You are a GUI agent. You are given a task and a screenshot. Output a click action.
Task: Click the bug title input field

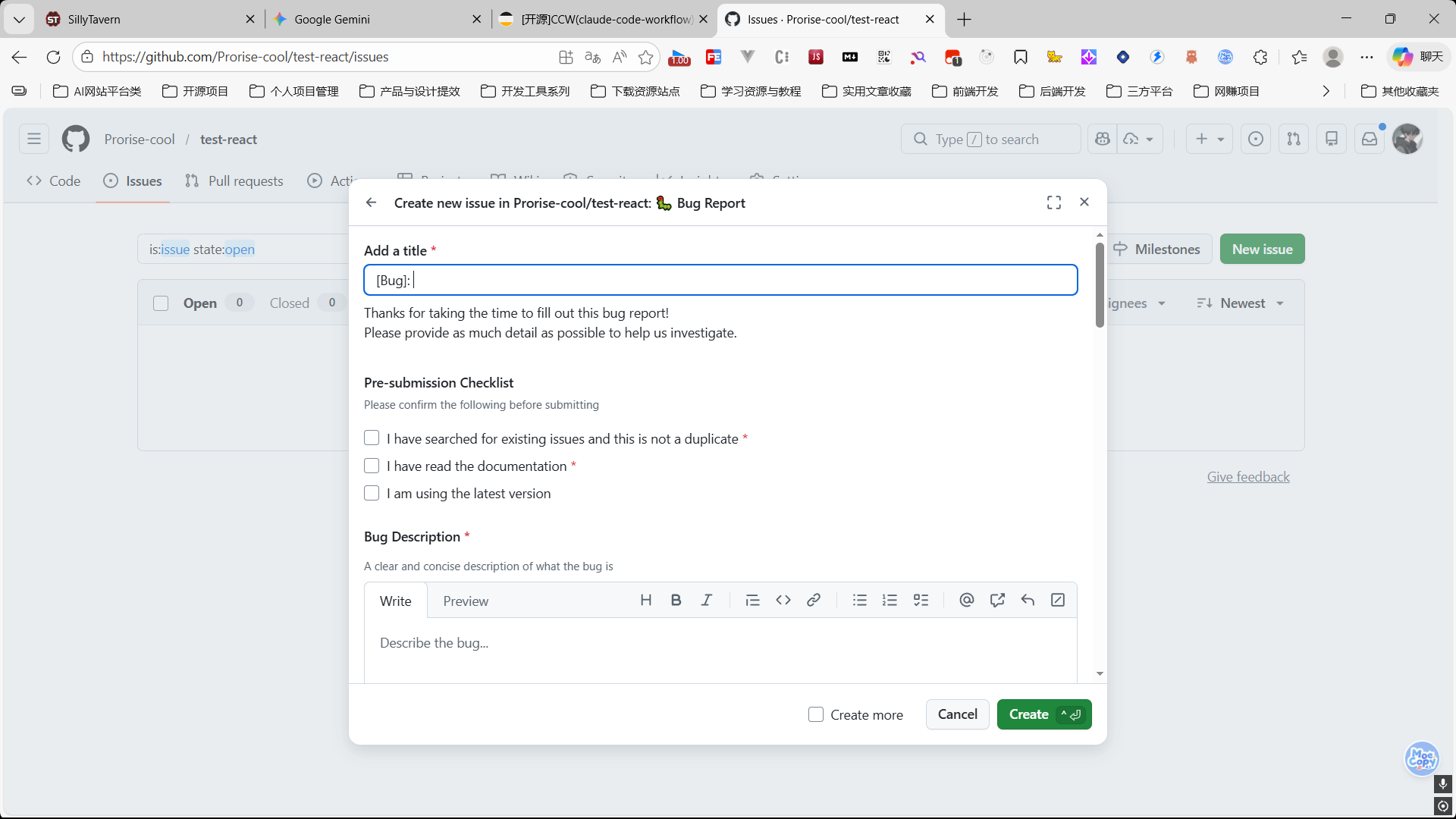(720, 280)
